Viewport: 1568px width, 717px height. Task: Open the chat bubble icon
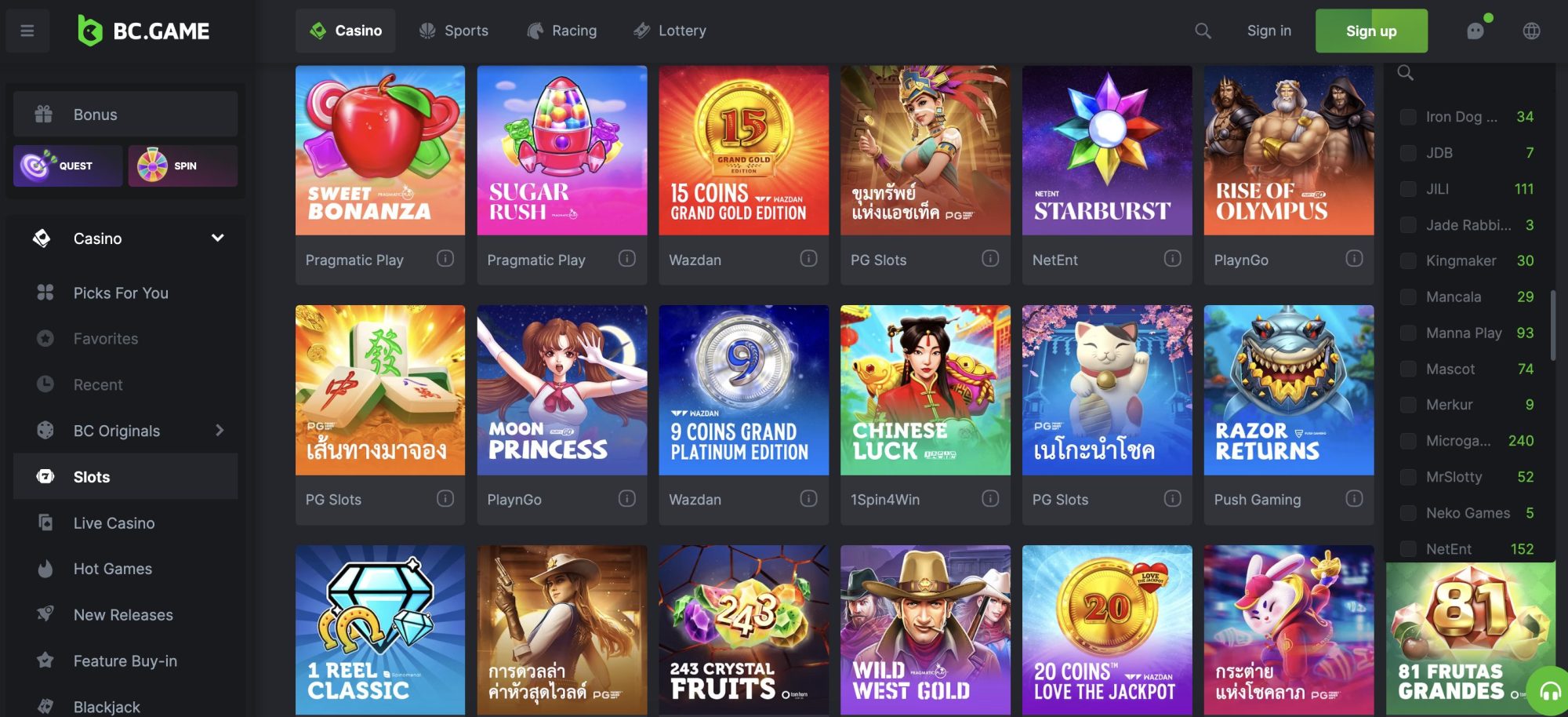1475,31
